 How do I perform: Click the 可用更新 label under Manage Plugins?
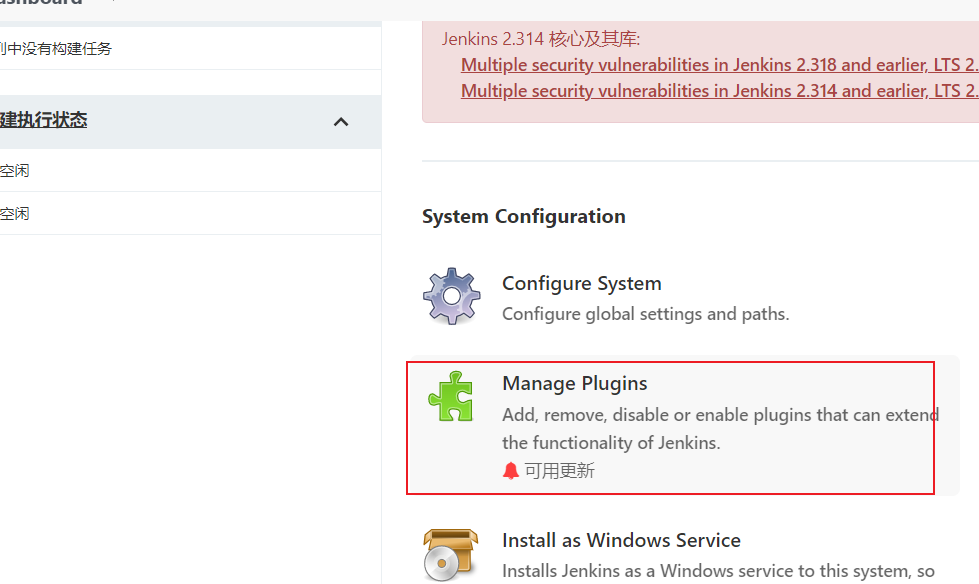tap(559, 470)
